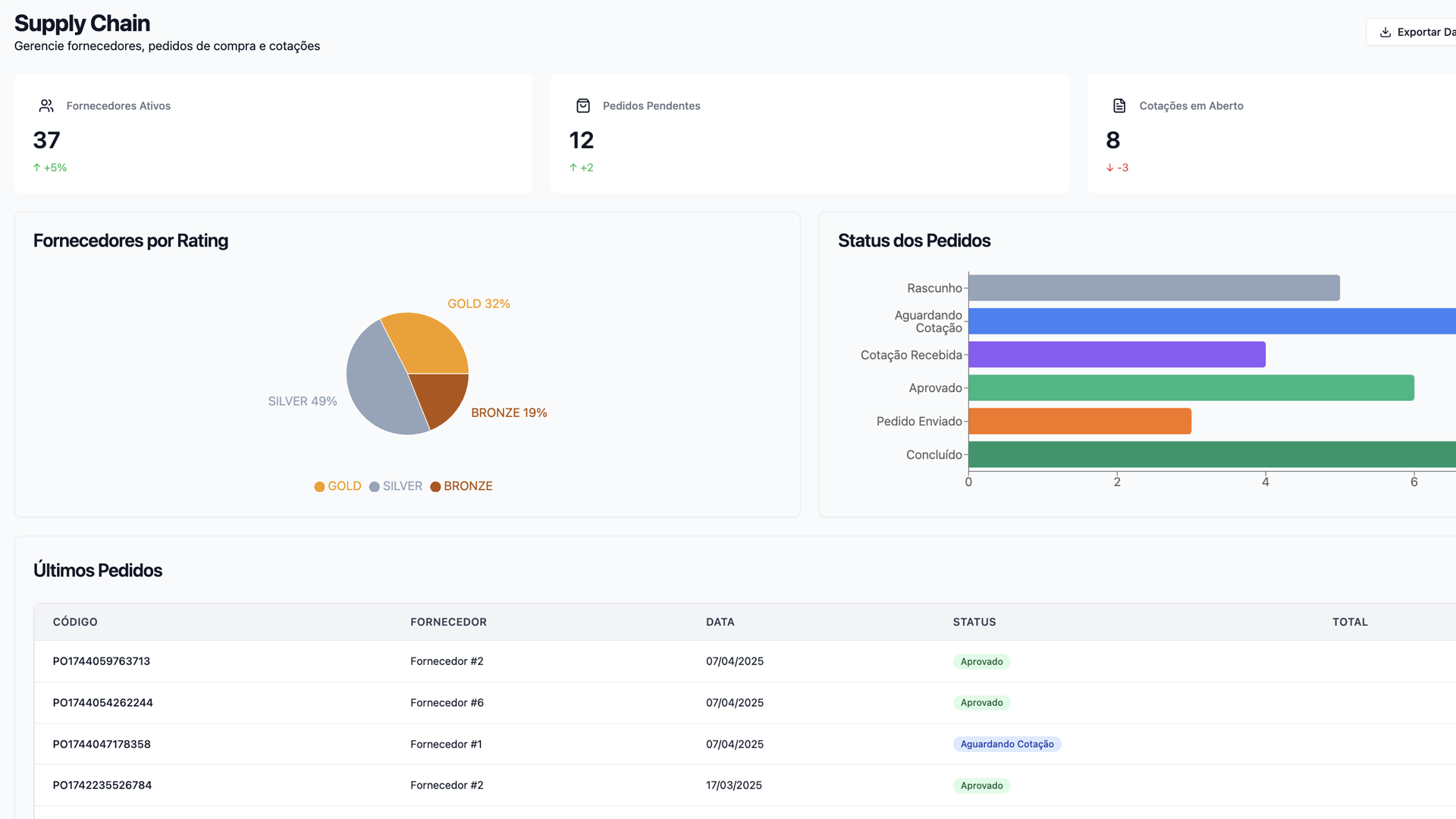
Task: Click the green up arrow beside +5%
Action: pyautogui.click(x=36, y=168)
